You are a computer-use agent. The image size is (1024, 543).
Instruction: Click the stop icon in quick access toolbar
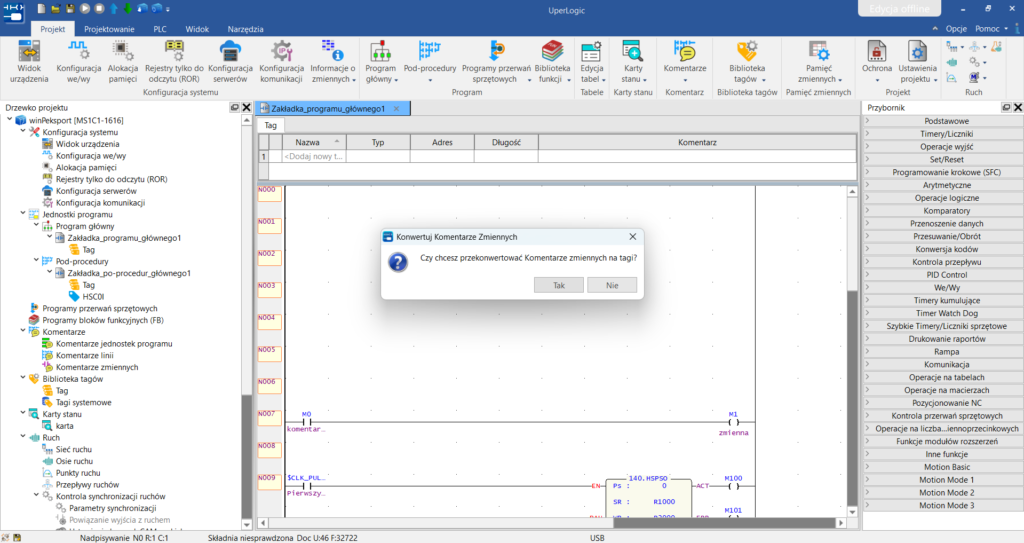99,8
